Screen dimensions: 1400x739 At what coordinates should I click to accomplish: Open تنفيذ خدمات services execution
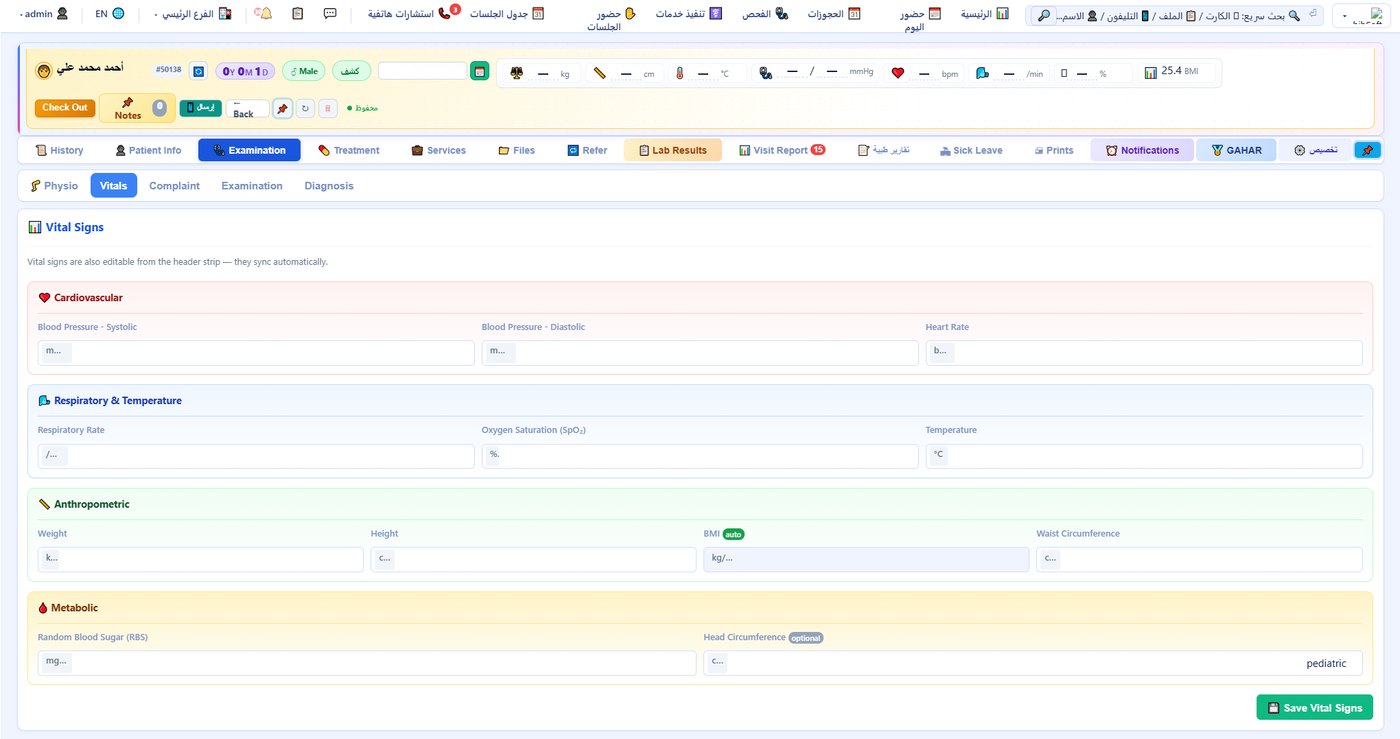tap(689, 14)
